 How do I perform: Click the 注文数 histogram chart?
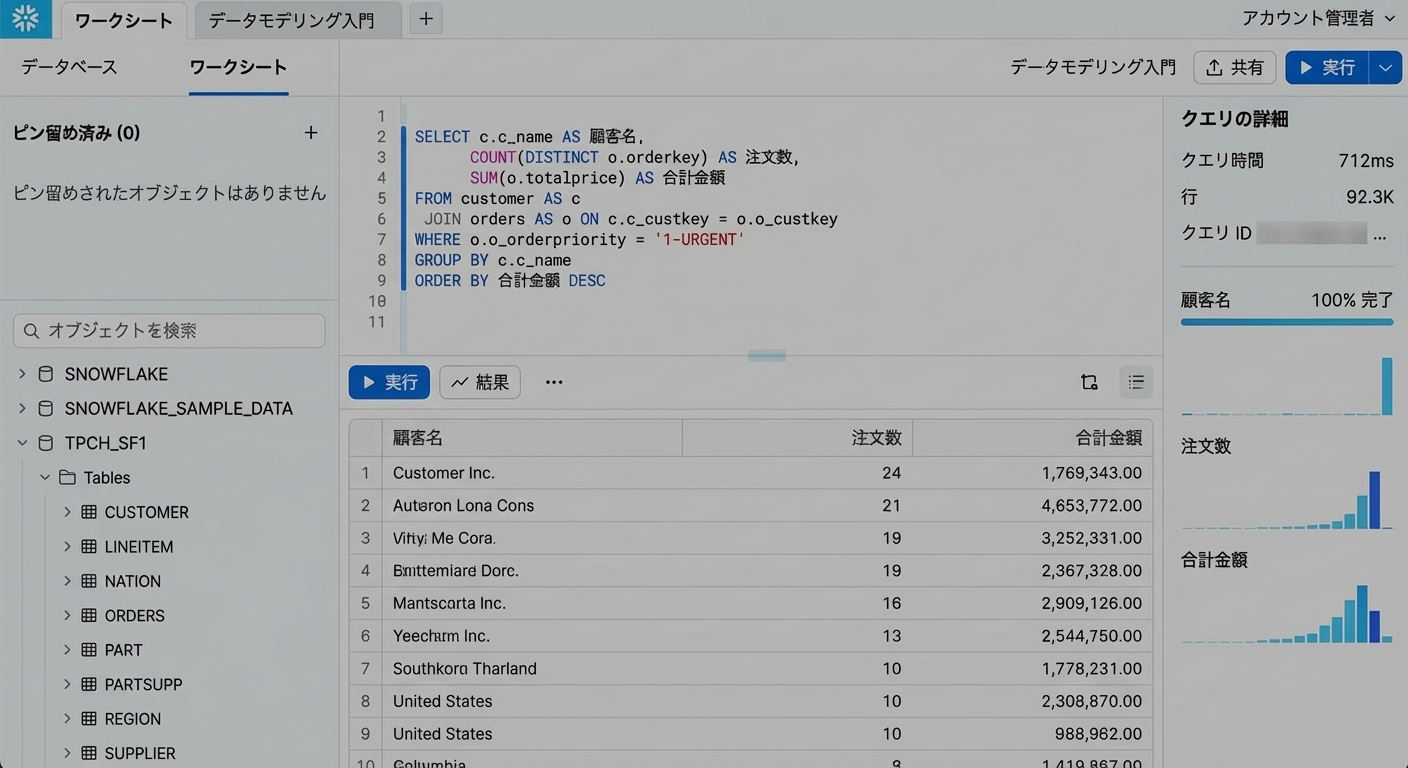[1287, 499]
